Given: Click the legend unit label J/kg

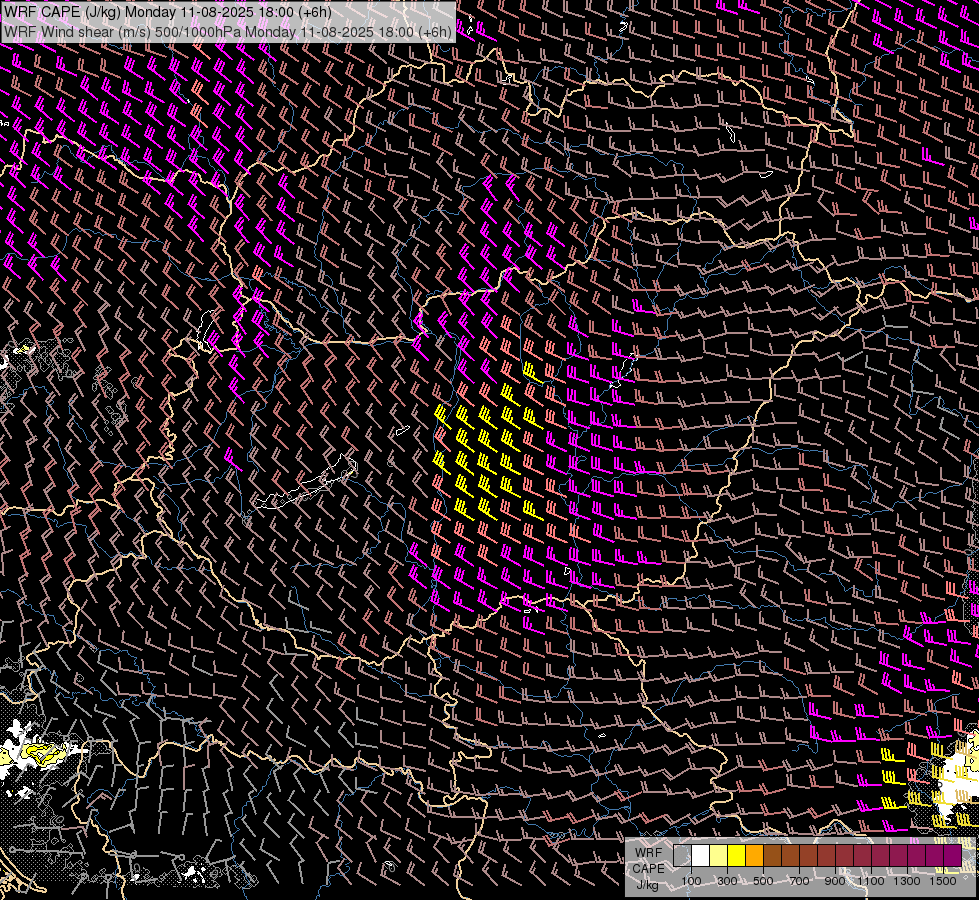Looking at the screenshot, I should (648, 885).
